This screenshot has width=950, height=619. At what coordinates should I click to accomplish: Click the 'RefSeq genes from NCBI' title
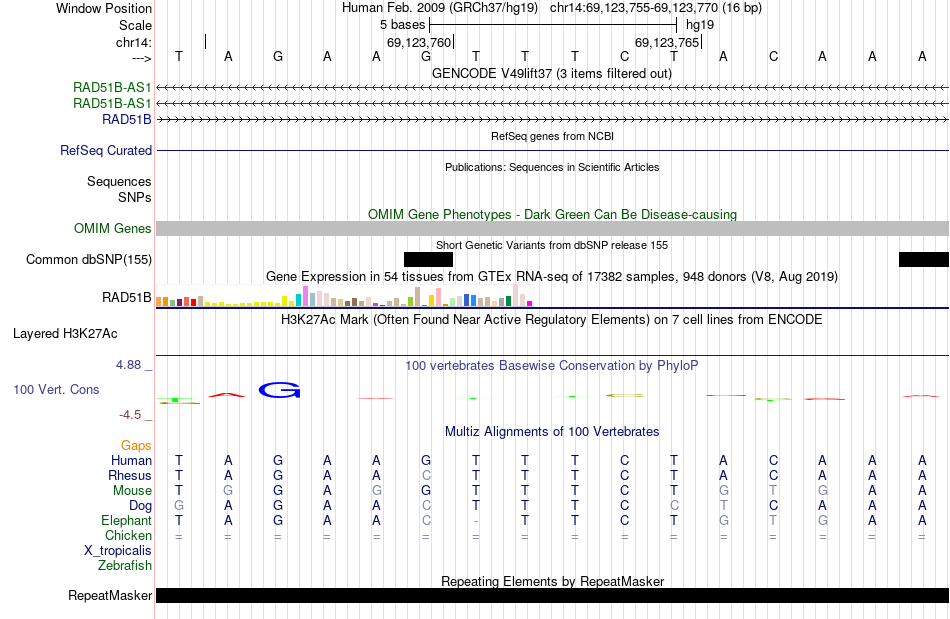(552, 136)
